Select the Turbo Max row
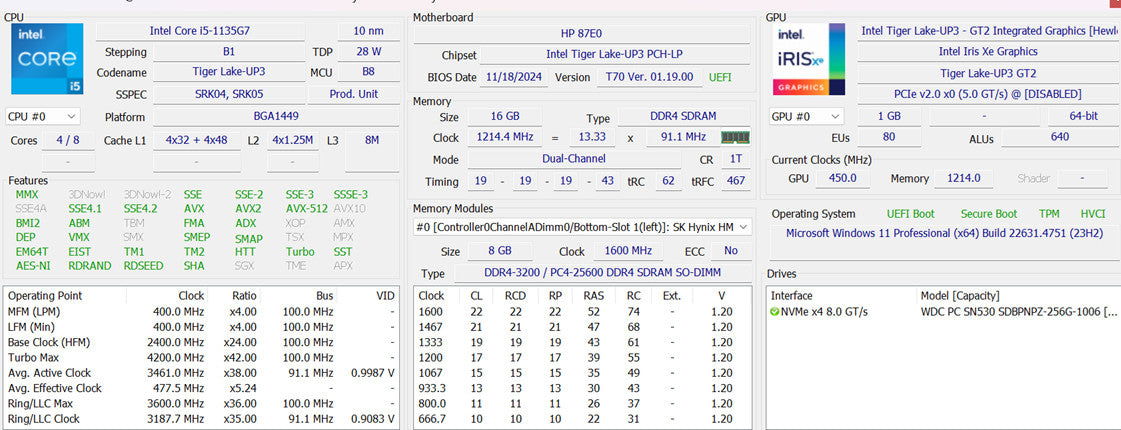Screen dimensions: 1121x430 pyautogui.click(x=202, y=358)
